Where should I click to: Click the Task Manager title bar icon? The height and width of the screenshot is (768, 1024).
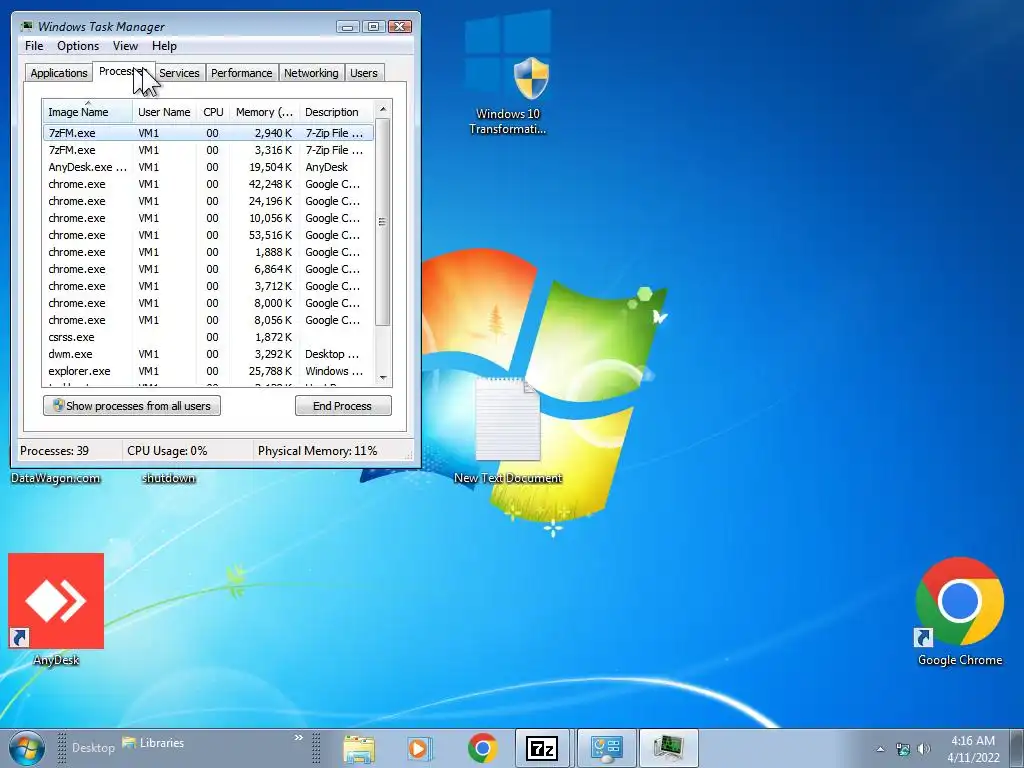pyautogui.click(x=27, y=26)
